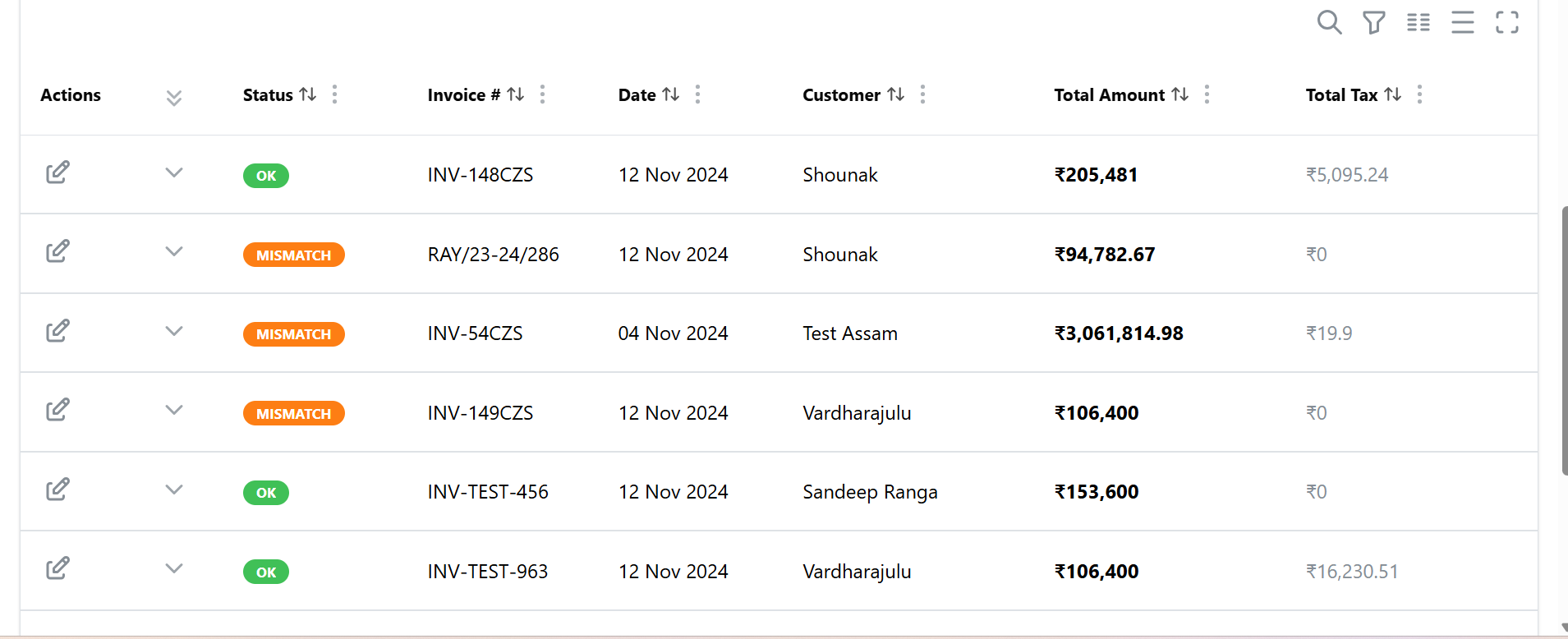Toggle row density icon
Viewport: 1568px width, 639px height.
1462,22
